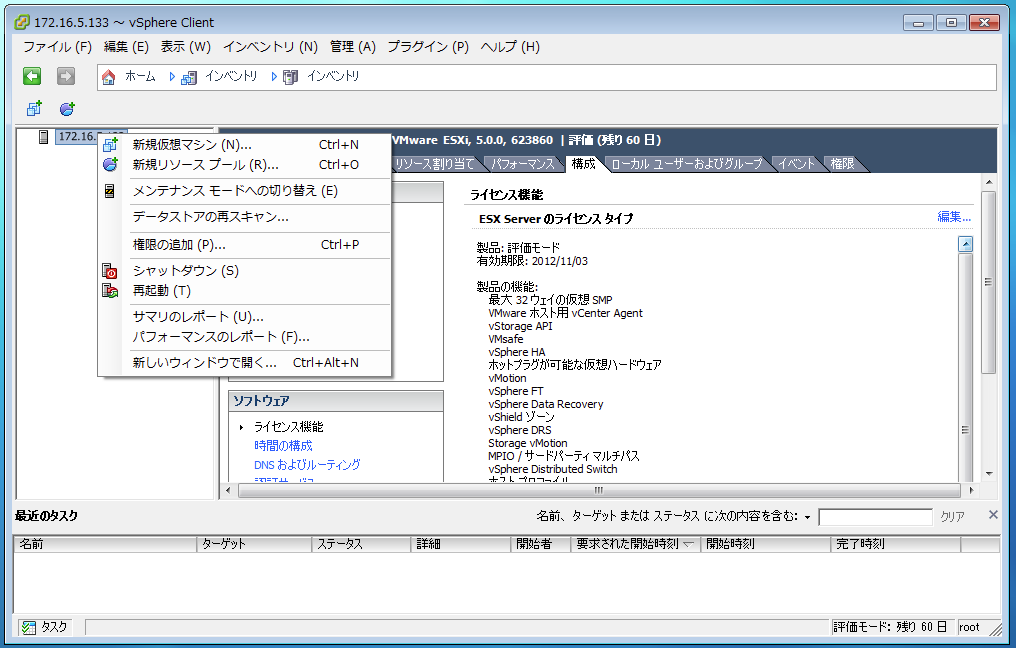Open the ヘルプ (H) menu
1016x648 pixels.
[x=510, y=47]
